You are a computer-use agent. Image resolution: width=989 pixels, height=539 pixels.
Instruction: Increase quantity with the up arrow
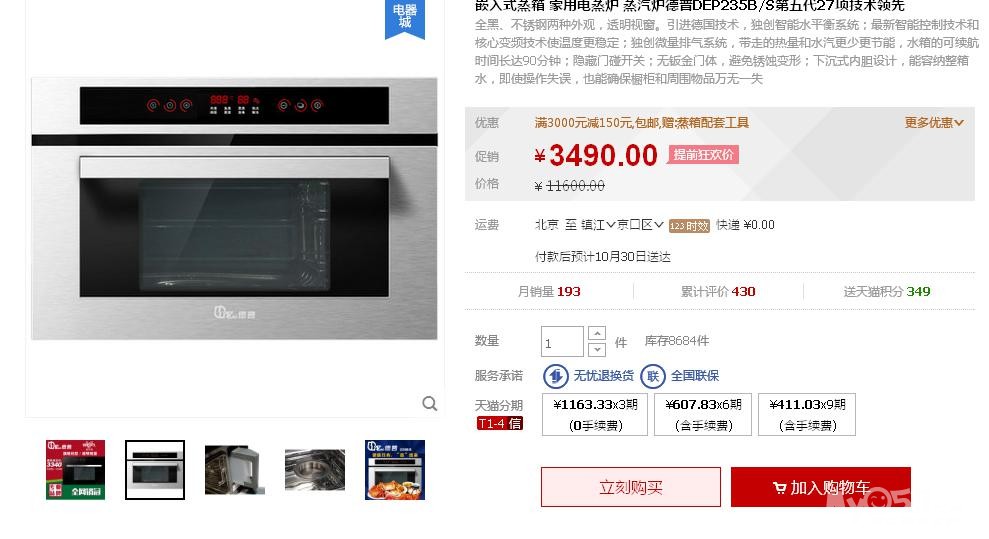[597, 333]
